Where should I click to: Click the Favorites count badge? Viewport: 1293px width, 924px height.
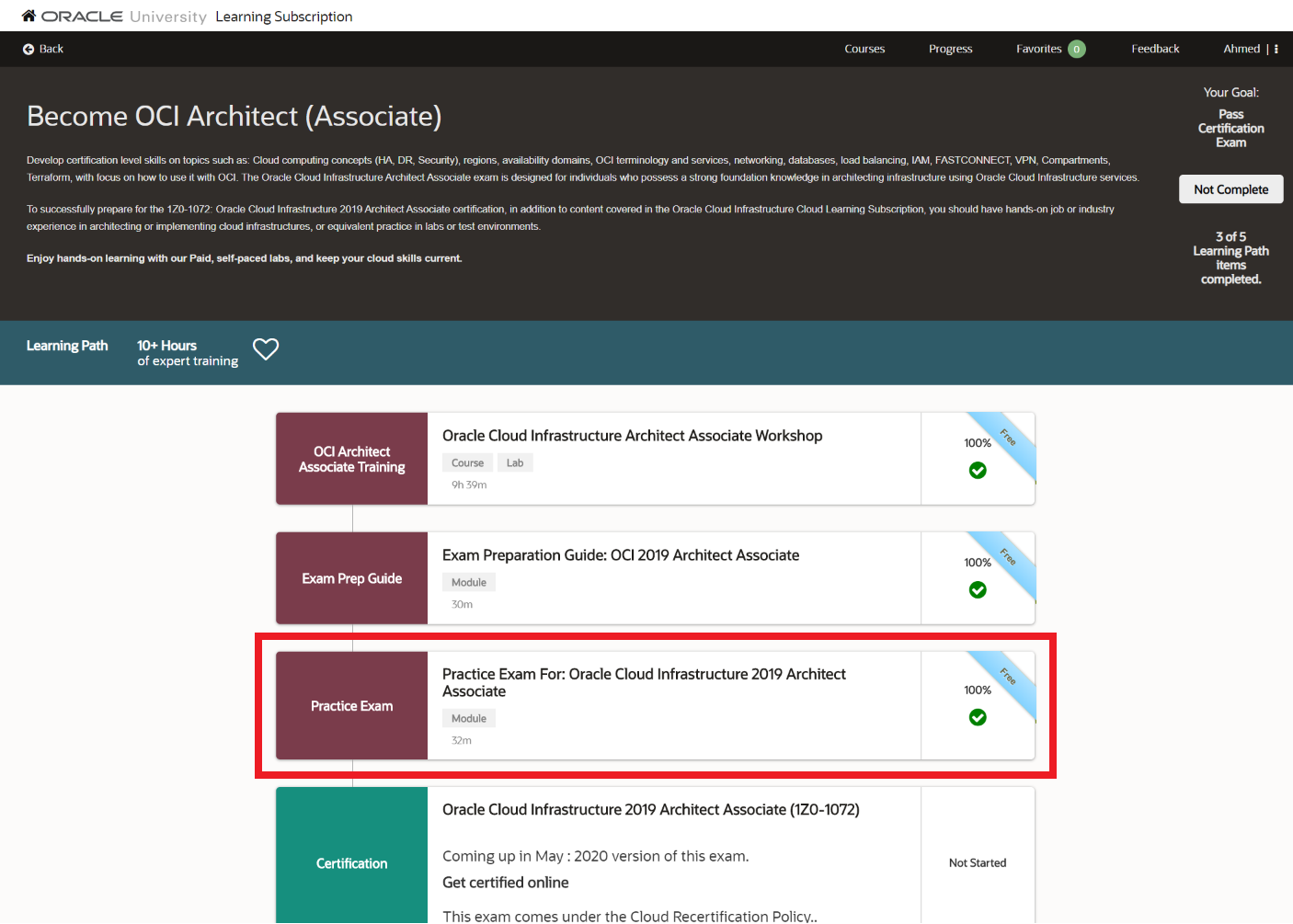[x=1076, y=49]
